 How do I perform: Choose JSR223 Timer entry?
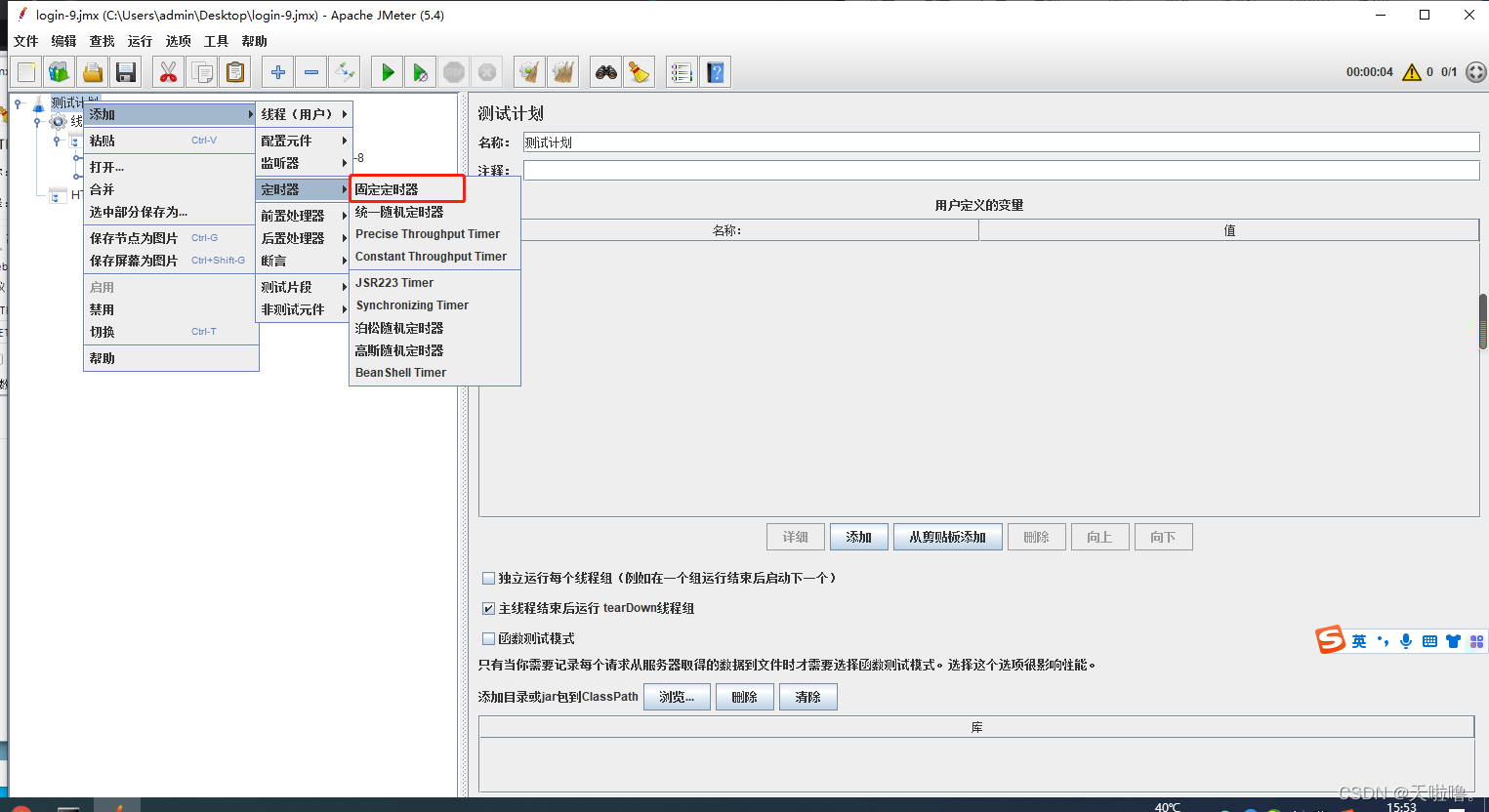[x=434, y=283]
